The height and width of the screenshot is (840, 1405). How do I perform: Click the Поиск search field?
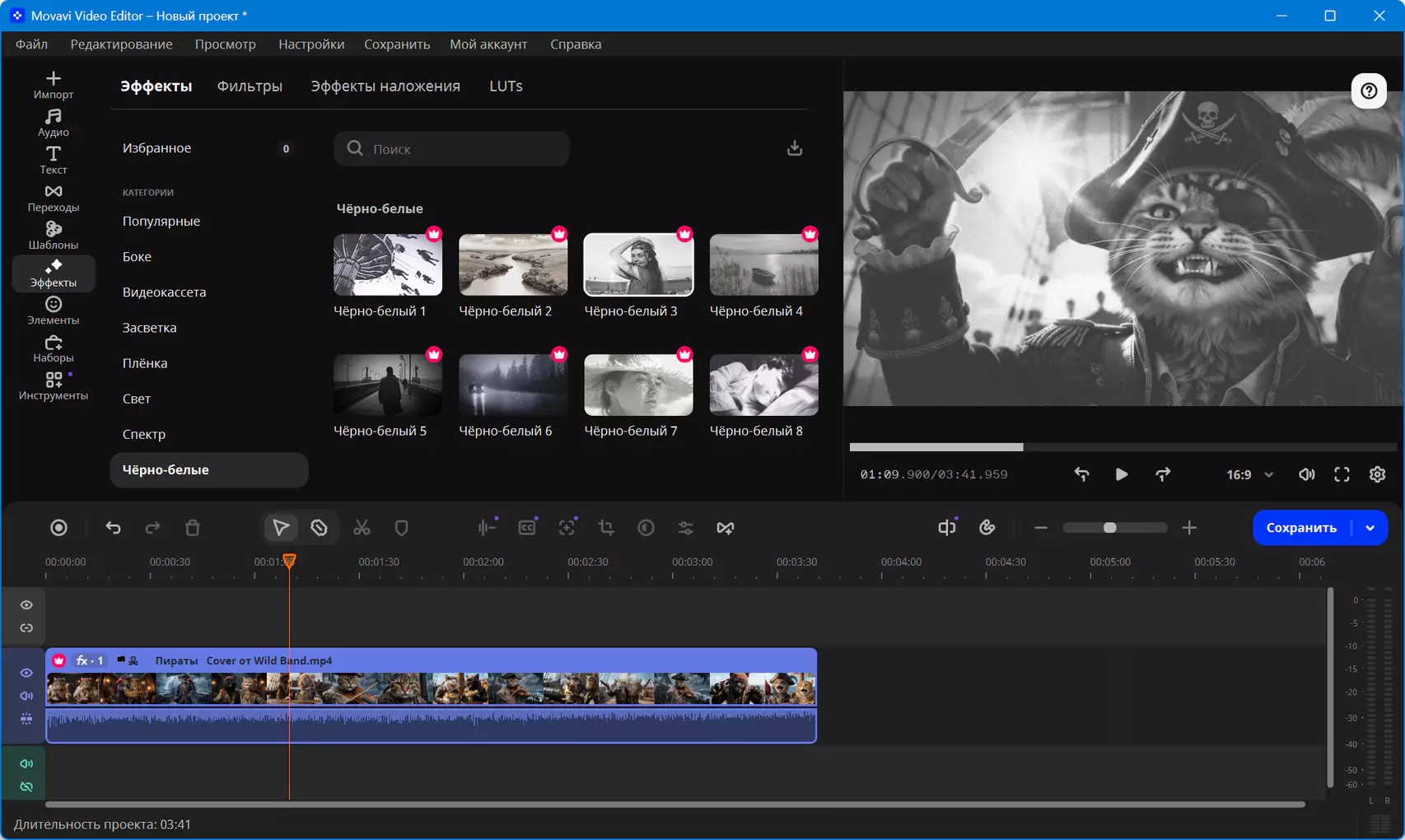(x=451, y=149)
